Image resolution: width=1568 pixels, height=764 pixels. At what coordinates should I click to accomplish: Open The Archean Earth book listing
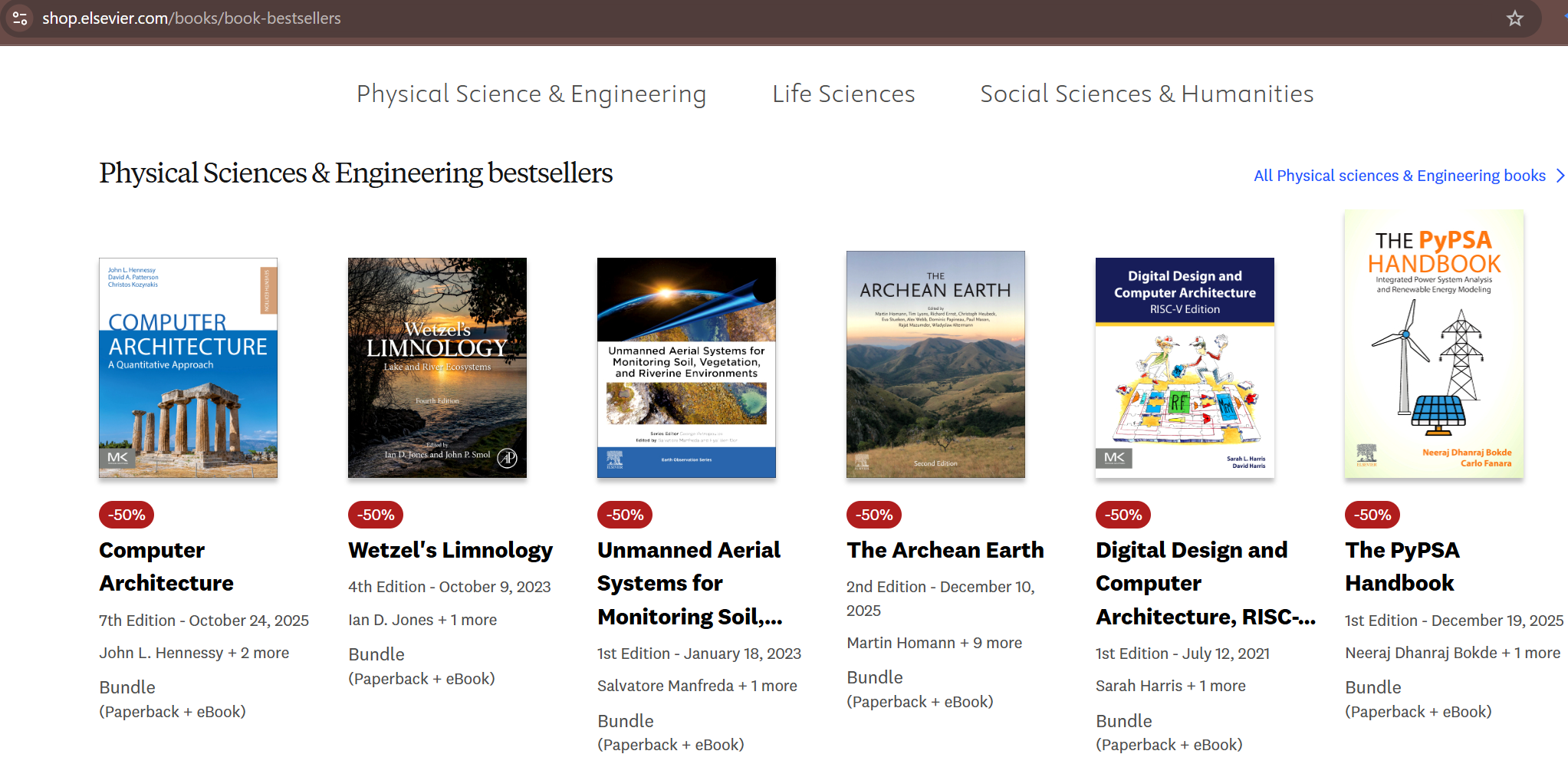(945, 550)
